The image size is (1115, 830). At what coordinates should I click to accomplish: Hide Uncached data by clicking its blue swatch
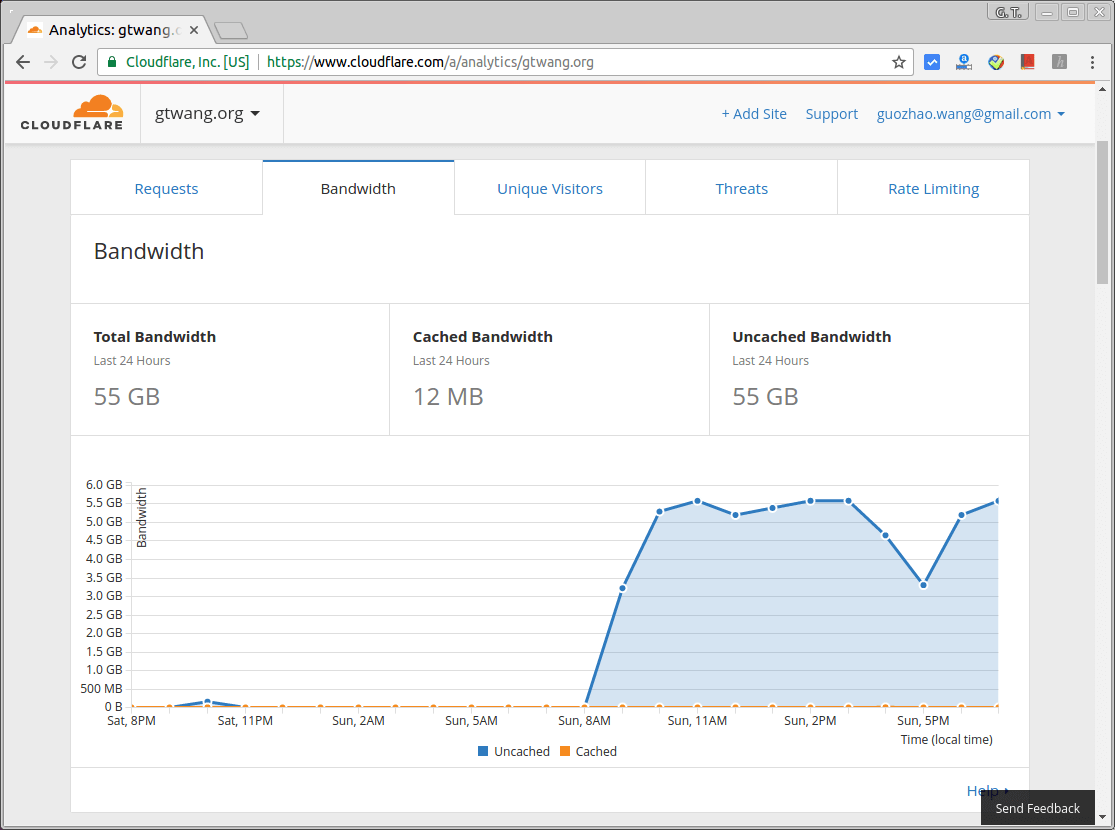click(x=483, y=751)
